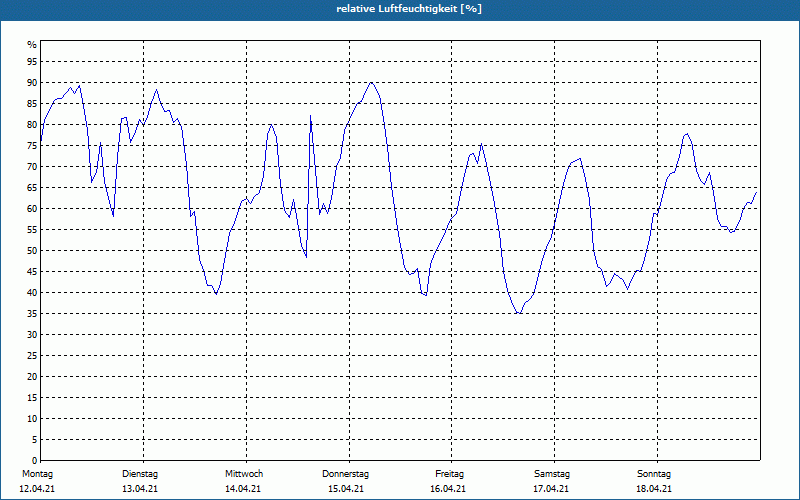Click the 30 y-axis value
The width and height of the screenshot is (800, 500).
[x=32, y=335]
